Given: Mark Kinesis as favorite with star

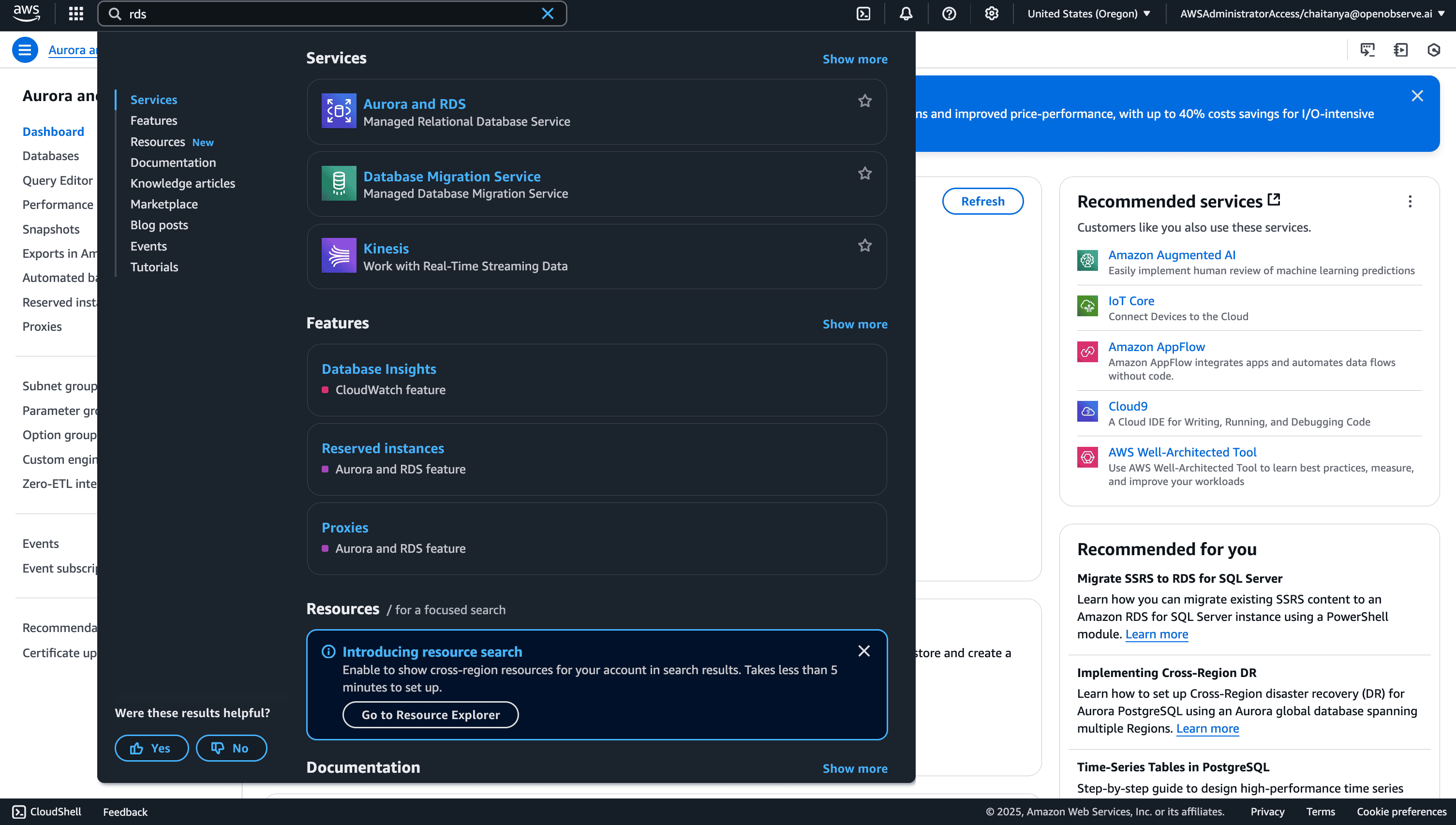Looking at the screenshot, I should point(864,245).
